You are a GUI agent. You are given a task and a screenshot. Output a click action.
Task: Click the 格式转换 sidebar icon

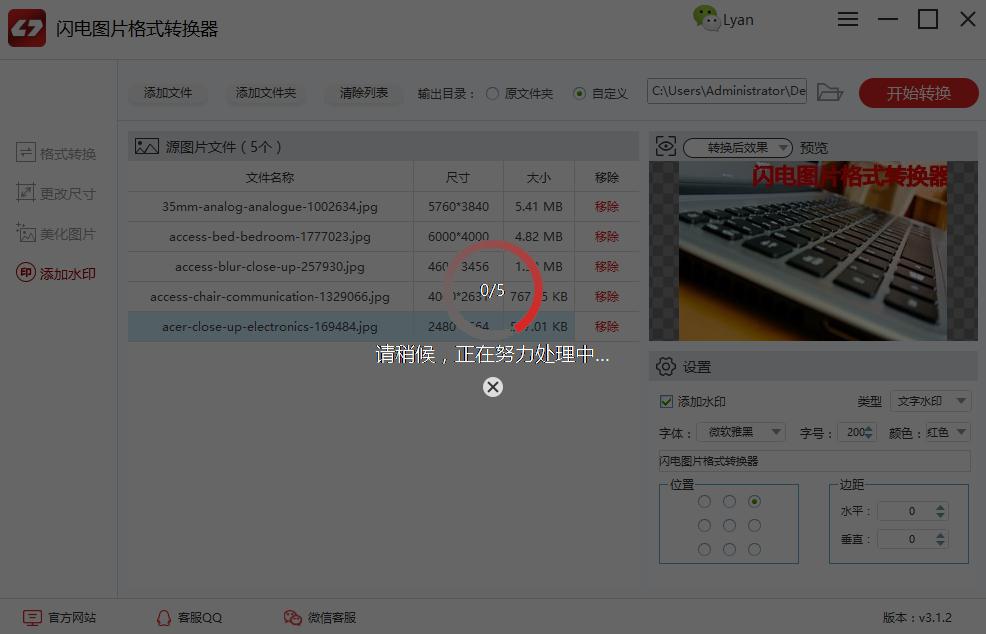click(x=26, y=153)
